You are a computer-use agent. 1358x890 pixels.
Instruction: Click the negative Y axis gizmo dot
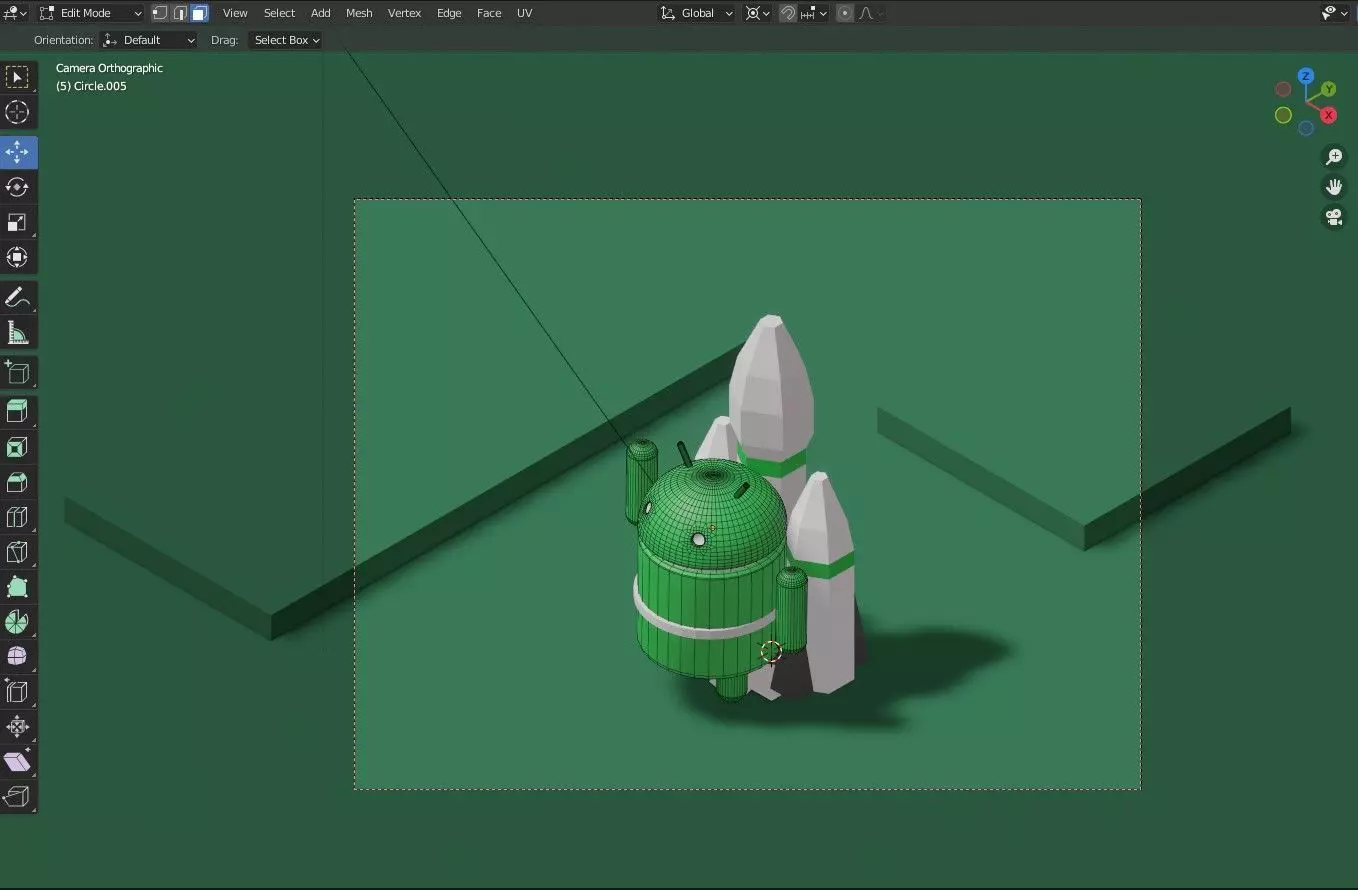[1283, 115]
